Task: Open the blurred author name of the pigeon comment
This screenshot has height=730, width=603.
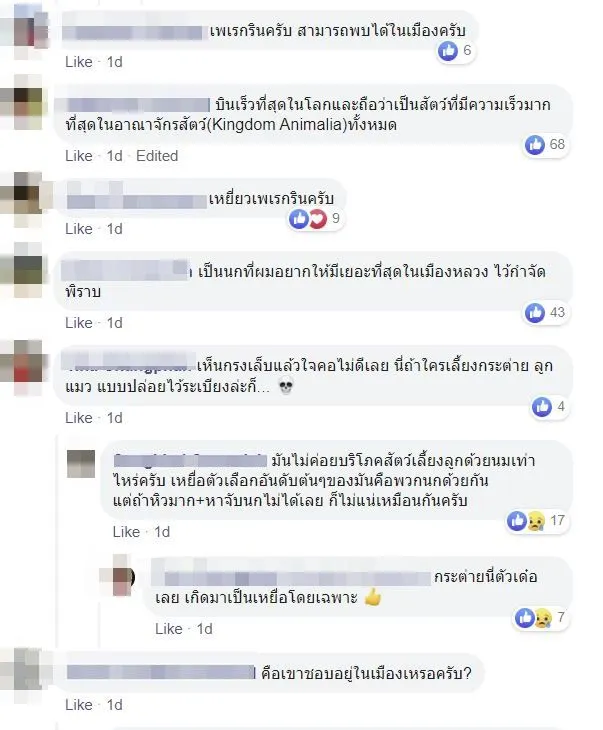Action: tap(126, 270)
